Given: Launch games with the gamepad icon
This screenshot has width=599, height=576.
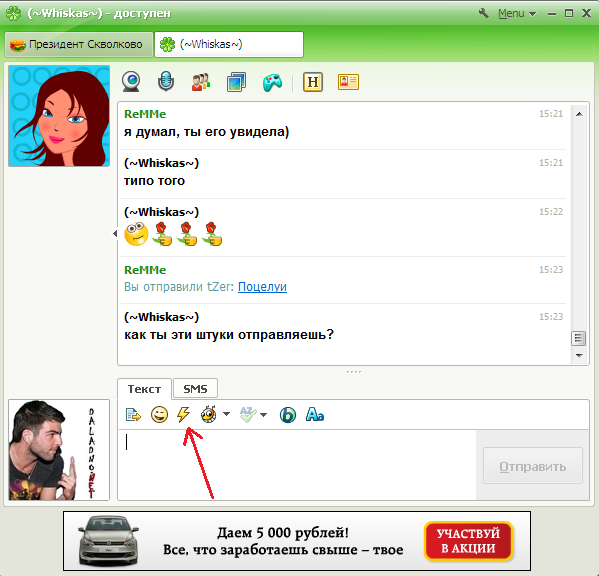Looking at the screenshot, I should [272, 82].
